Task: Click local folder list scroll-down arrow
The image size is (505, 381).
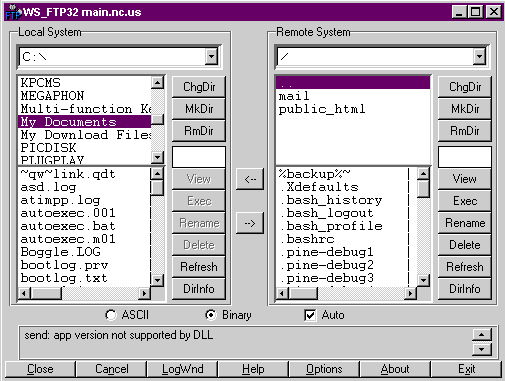Action: pos(157,157)
